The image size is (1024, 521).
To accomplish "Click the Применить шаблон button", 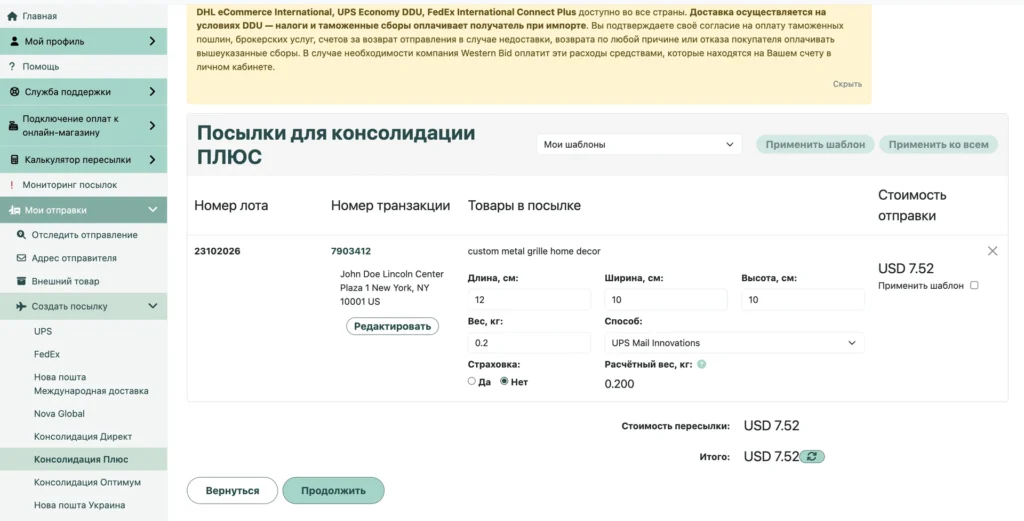I will pyautogui.click(x=816, y=144).
